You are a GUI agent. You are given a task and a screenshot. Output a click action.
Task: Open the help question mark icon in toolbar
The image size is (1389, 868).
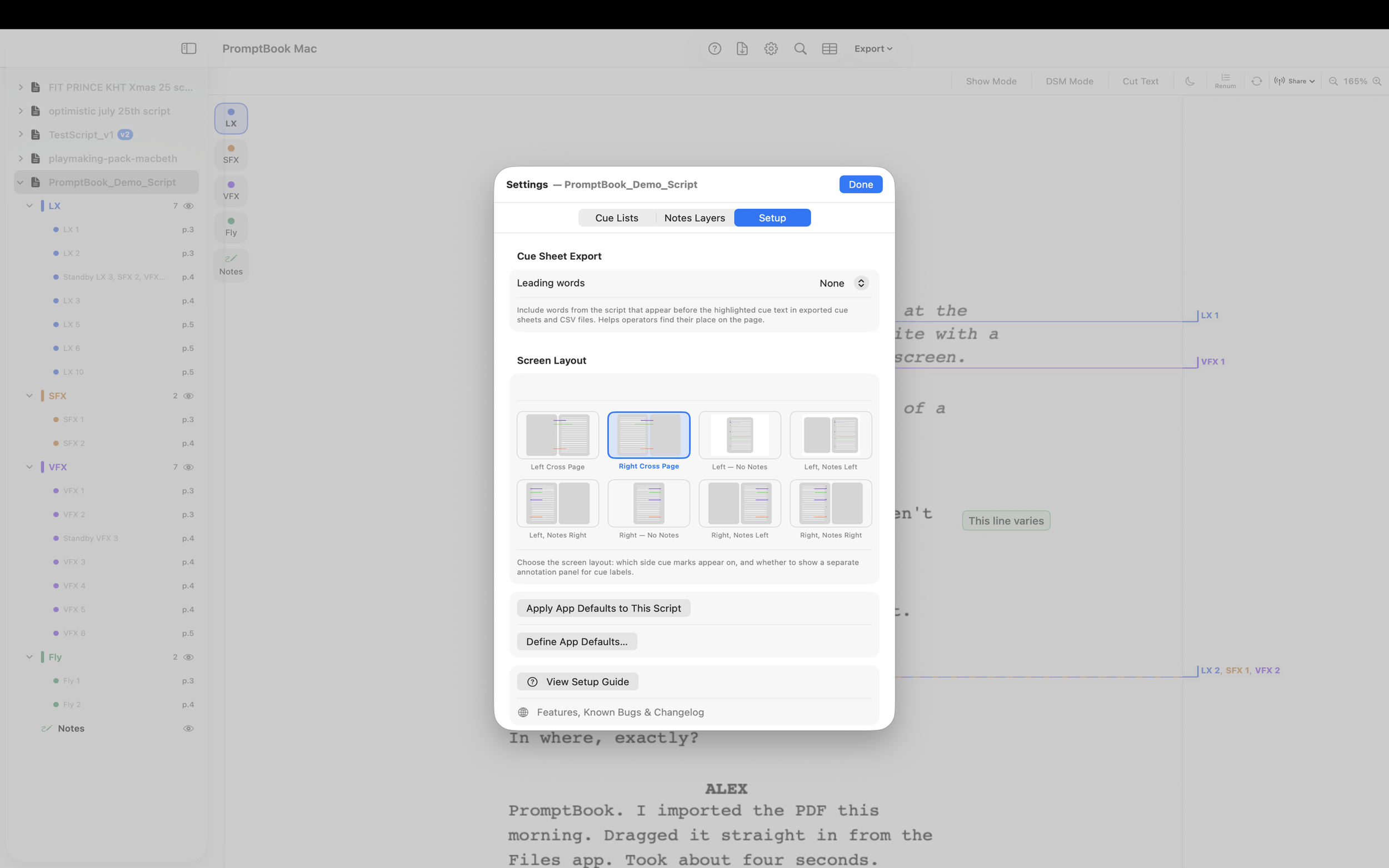coord(715,49)
